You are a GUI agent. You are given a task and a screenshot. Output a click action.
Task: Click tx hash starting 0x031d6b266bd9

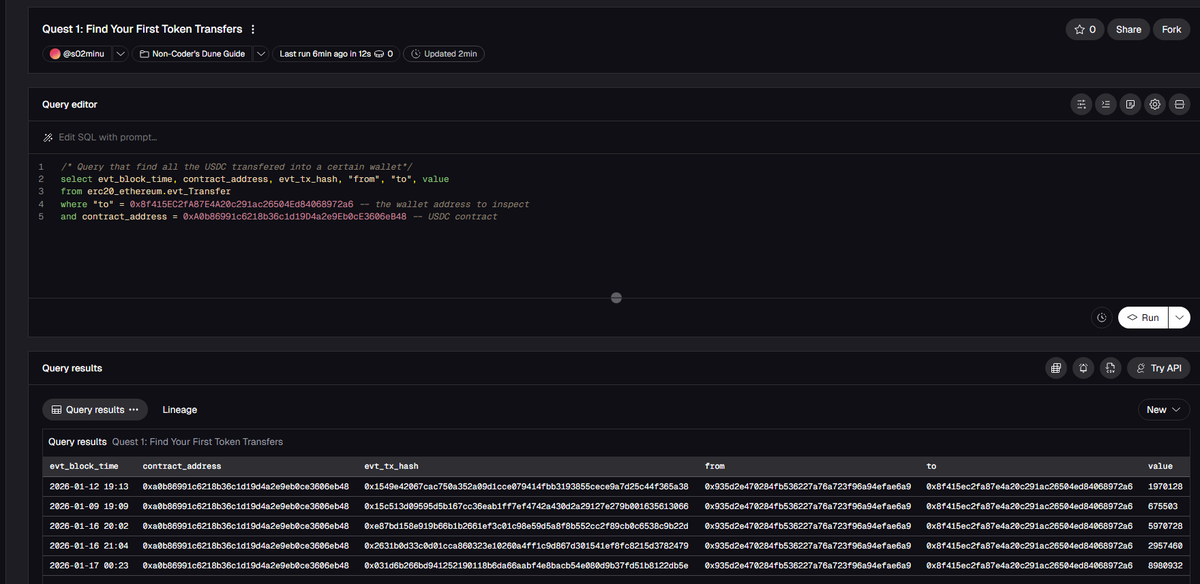click(526, 565)
